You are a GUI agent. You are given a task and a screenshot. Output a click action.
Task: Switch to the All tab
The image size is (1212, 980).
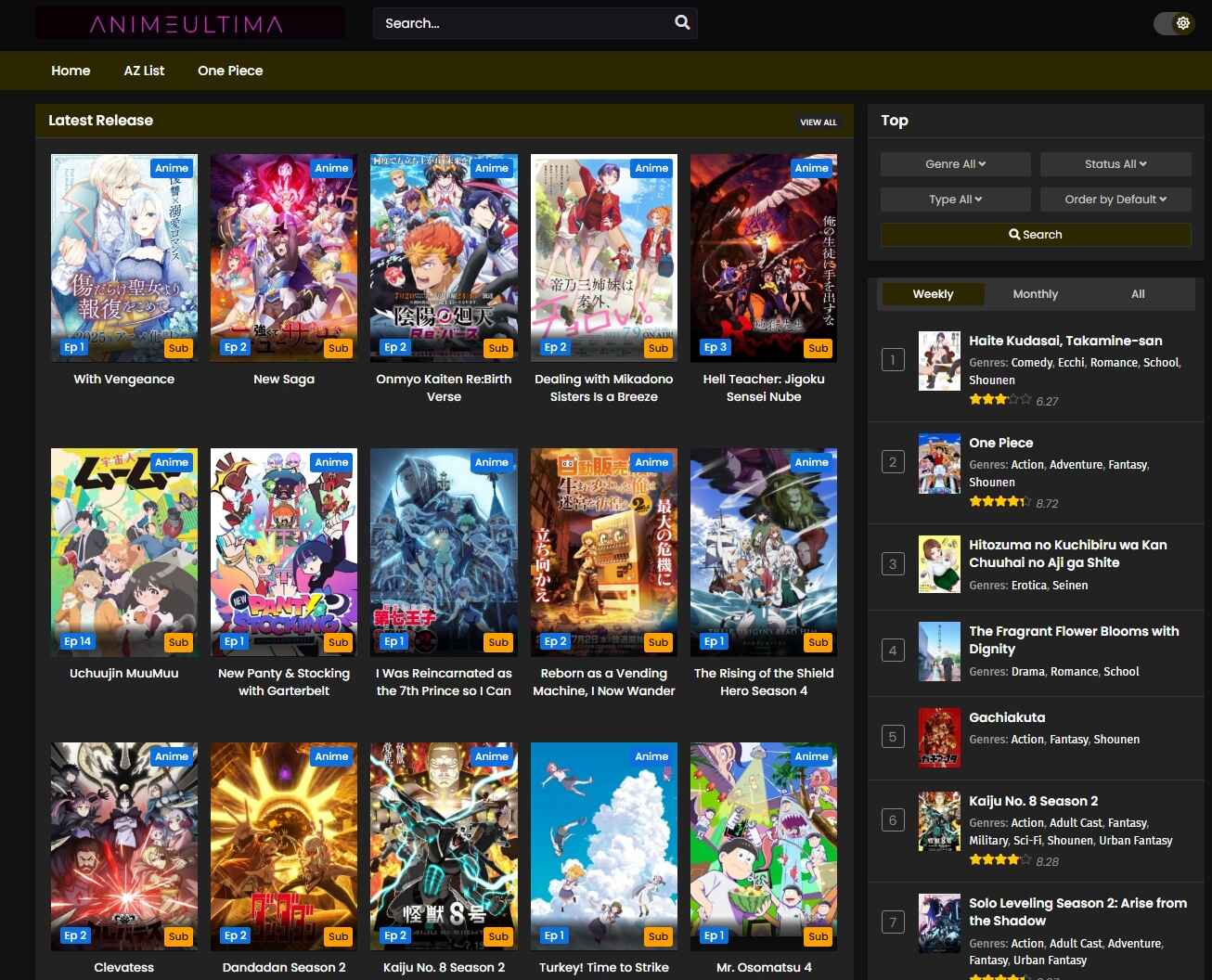[1138, 294]
